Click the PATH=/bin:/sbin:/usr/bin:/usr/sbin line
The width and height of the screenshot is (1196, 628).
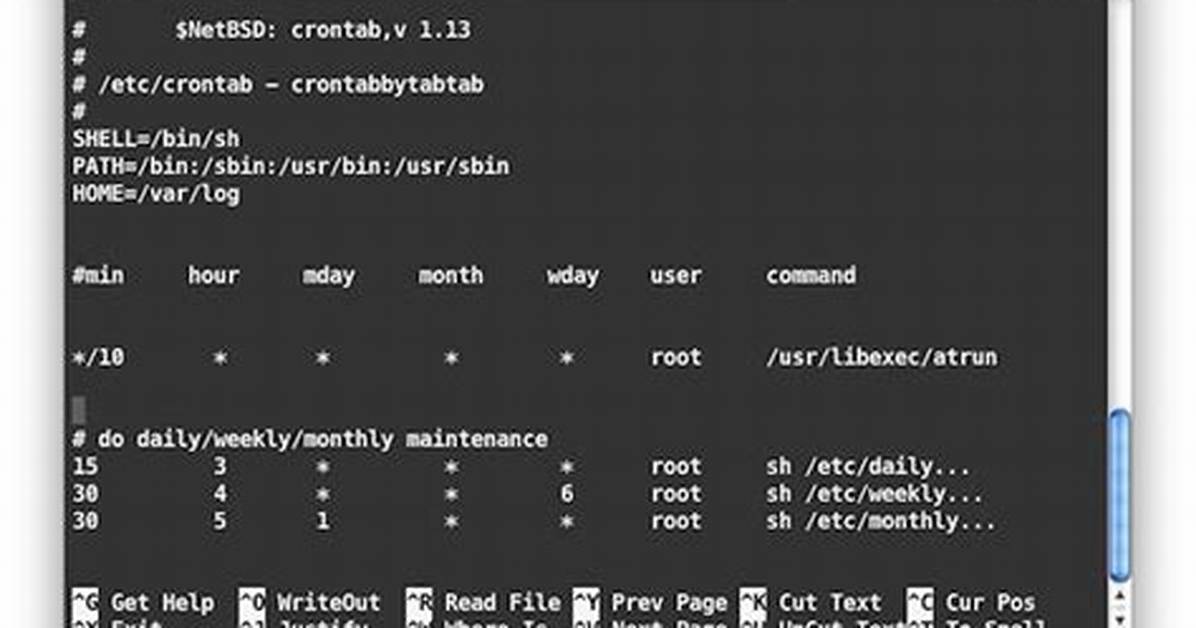pos(291,166)
